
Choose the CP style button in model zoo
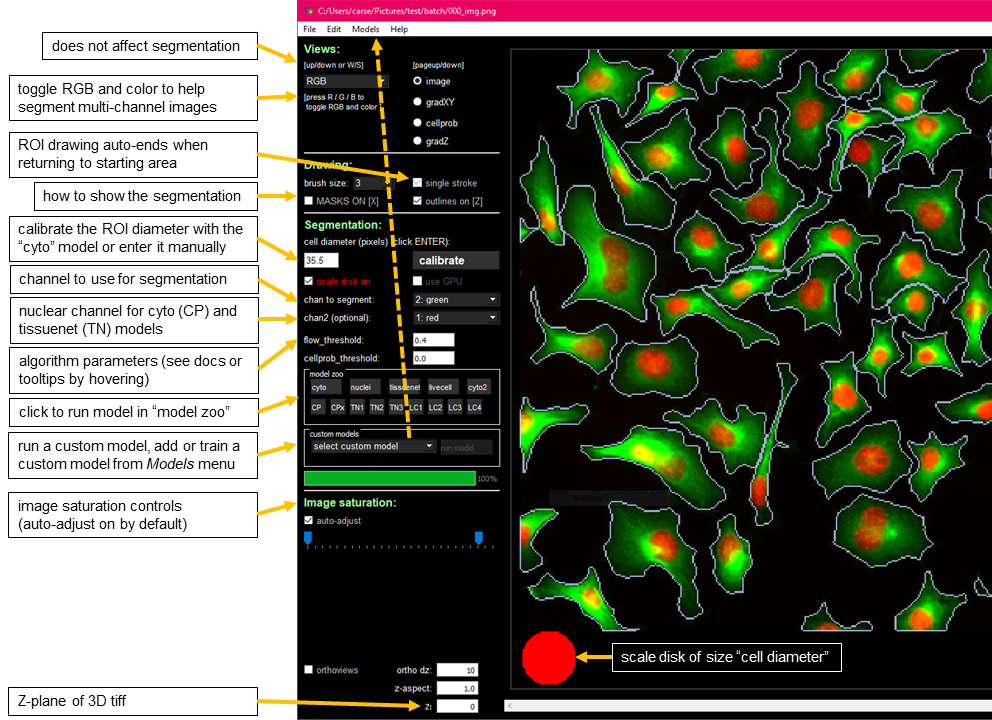tap(317, 407)
